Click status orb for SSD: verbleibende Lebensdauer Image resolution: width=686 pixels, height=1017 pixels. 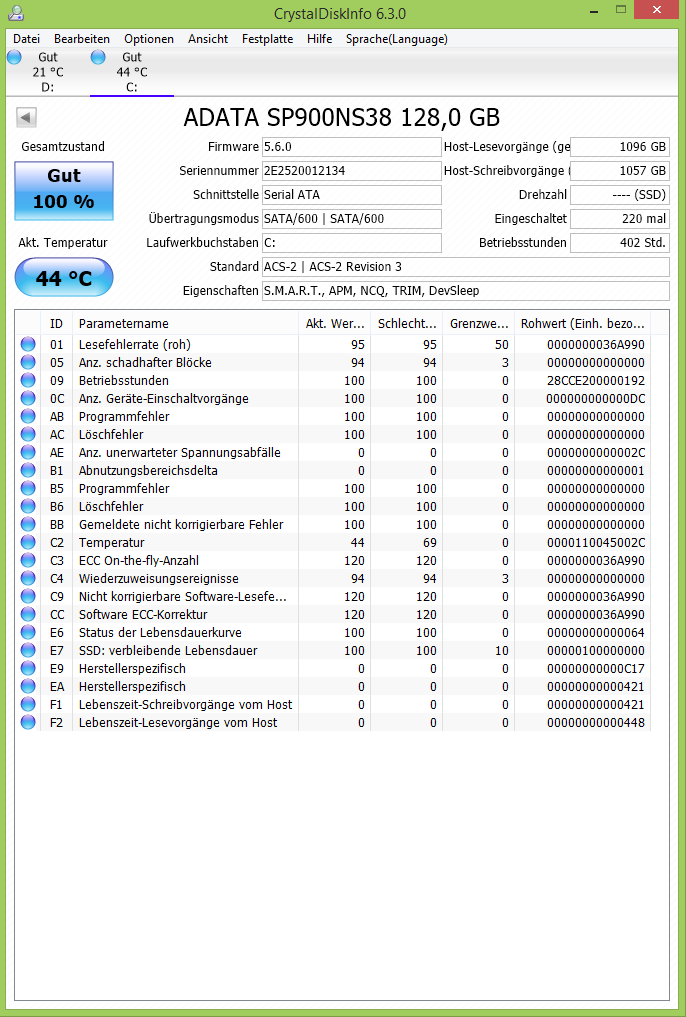(x=28, y=651)
